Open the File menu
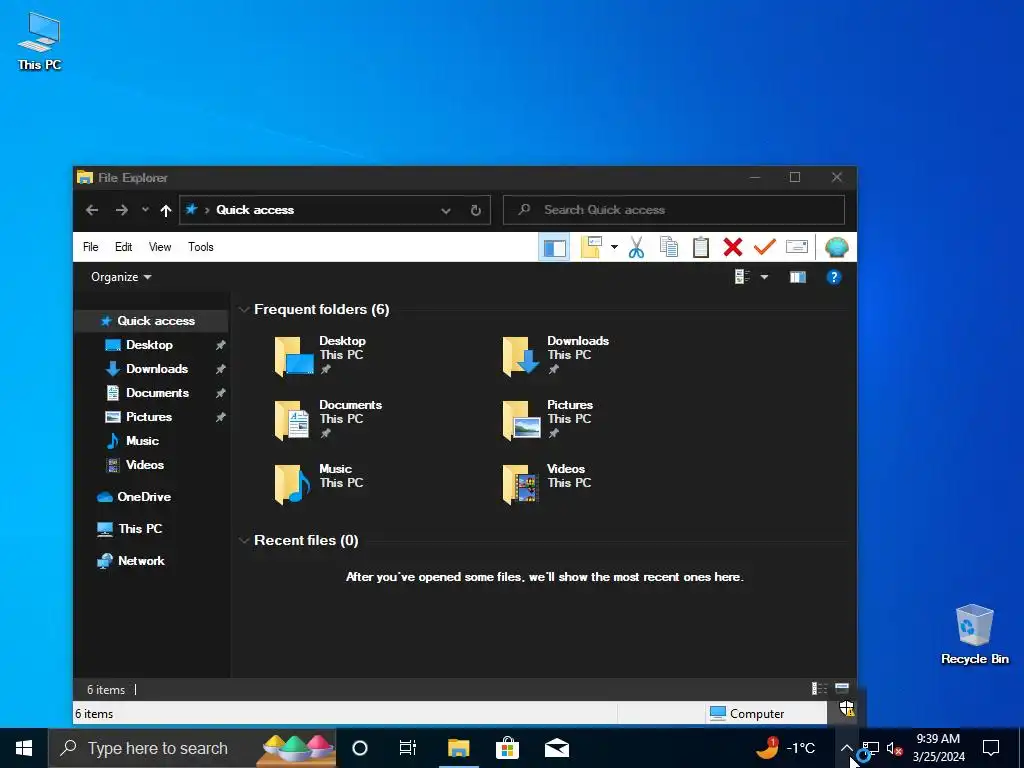 coord(91,247)
